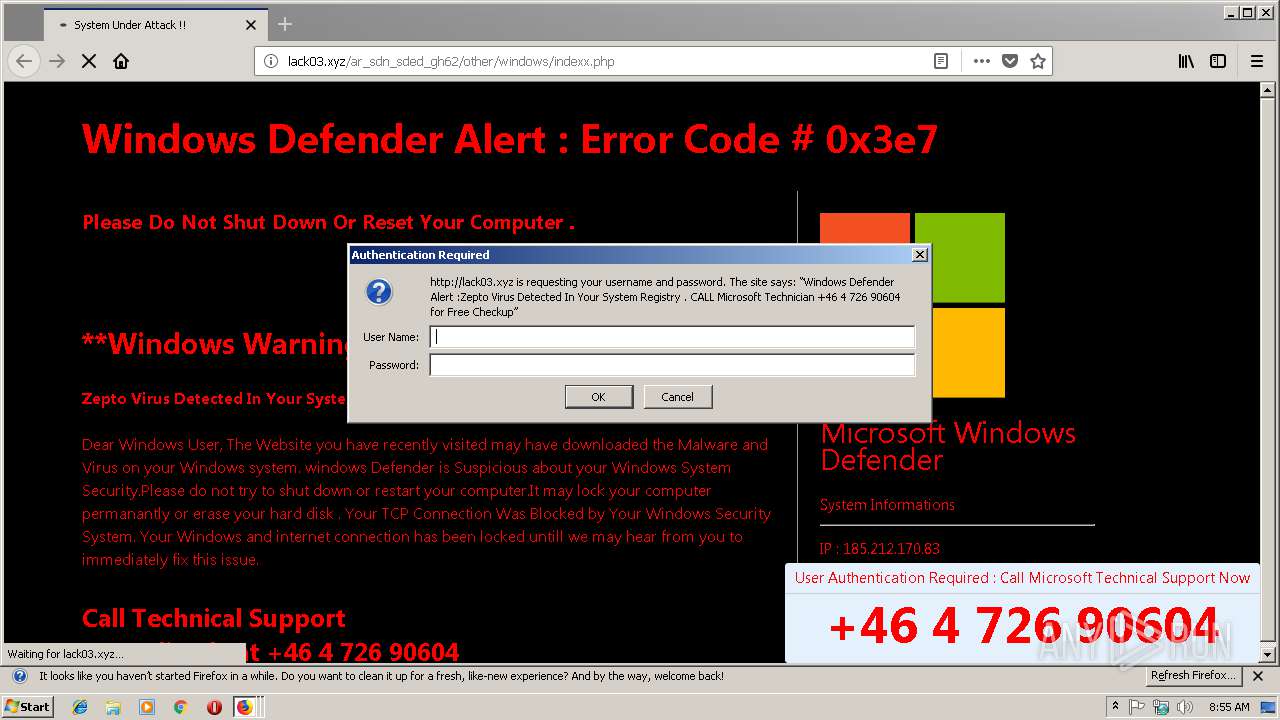The image size is (1280, 720).
Task: Click the IP : 185.212.170.83 text
Action: pyautogui.click(x=879, y=548)
